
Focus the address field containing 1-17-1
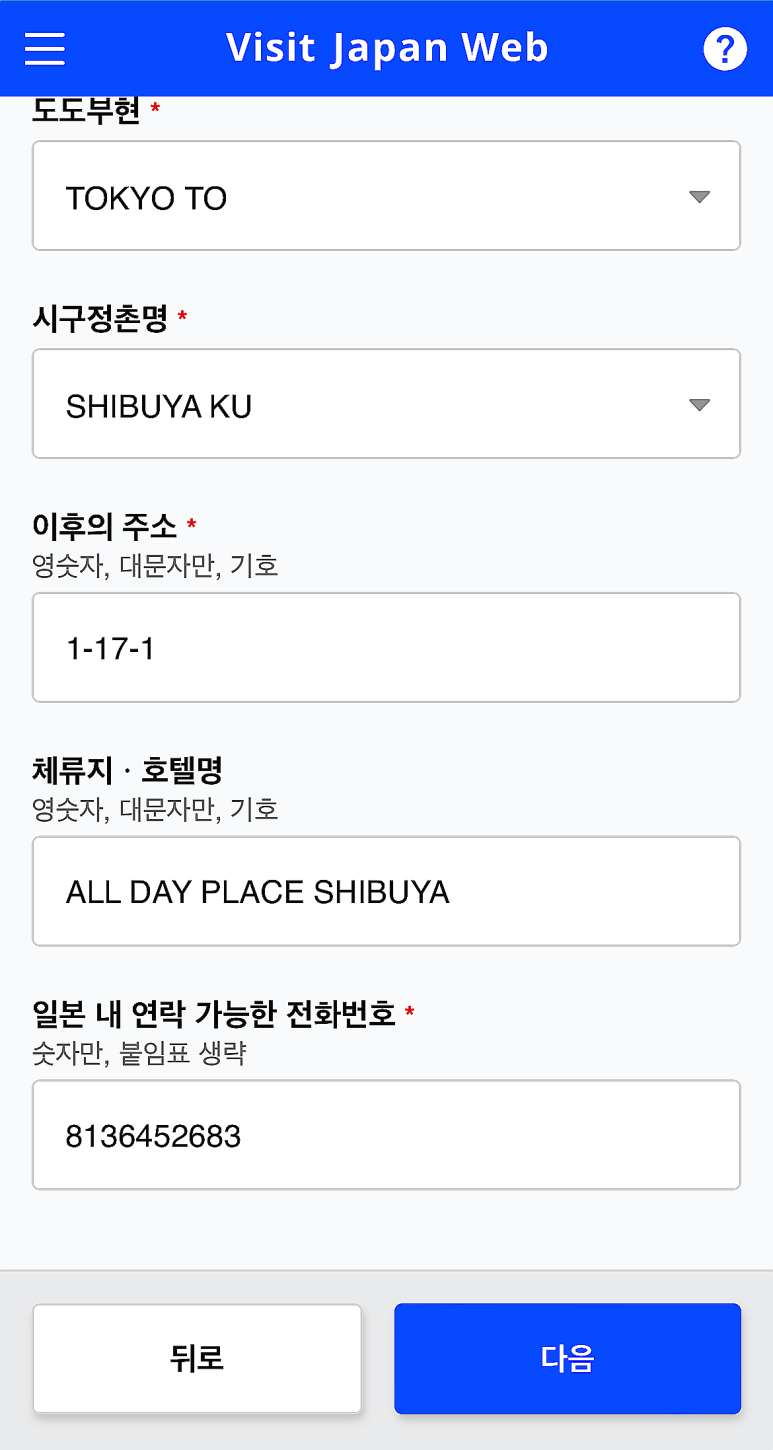pyautogui.click(x=386, y=647)
